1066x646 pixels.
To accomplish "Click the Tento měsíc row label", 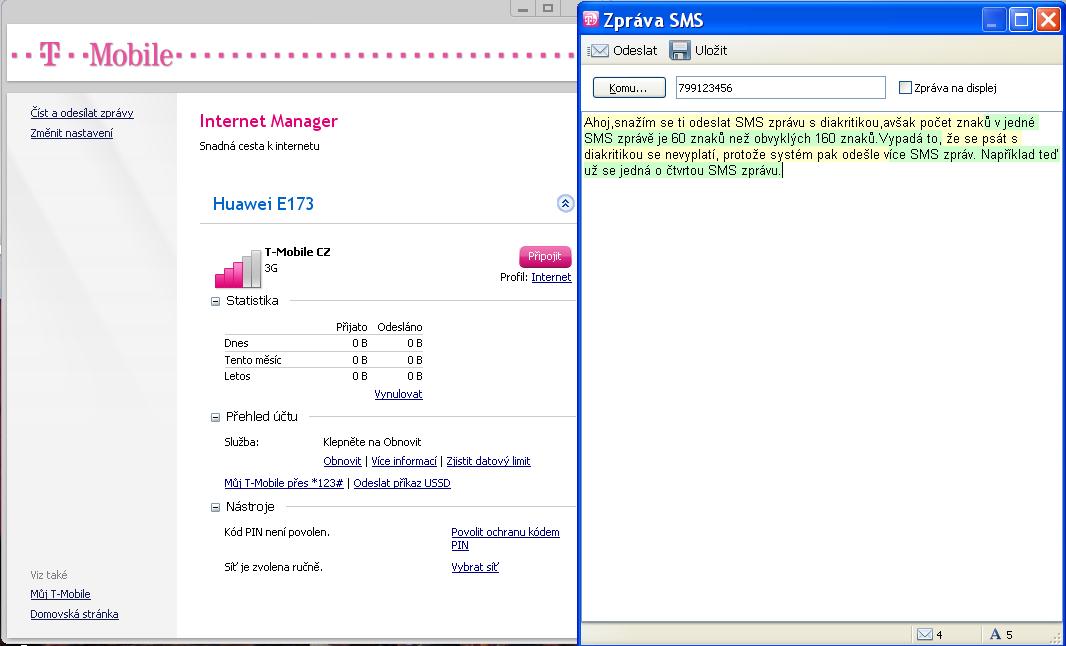I will pyautogui.click(x=252, y=360).
